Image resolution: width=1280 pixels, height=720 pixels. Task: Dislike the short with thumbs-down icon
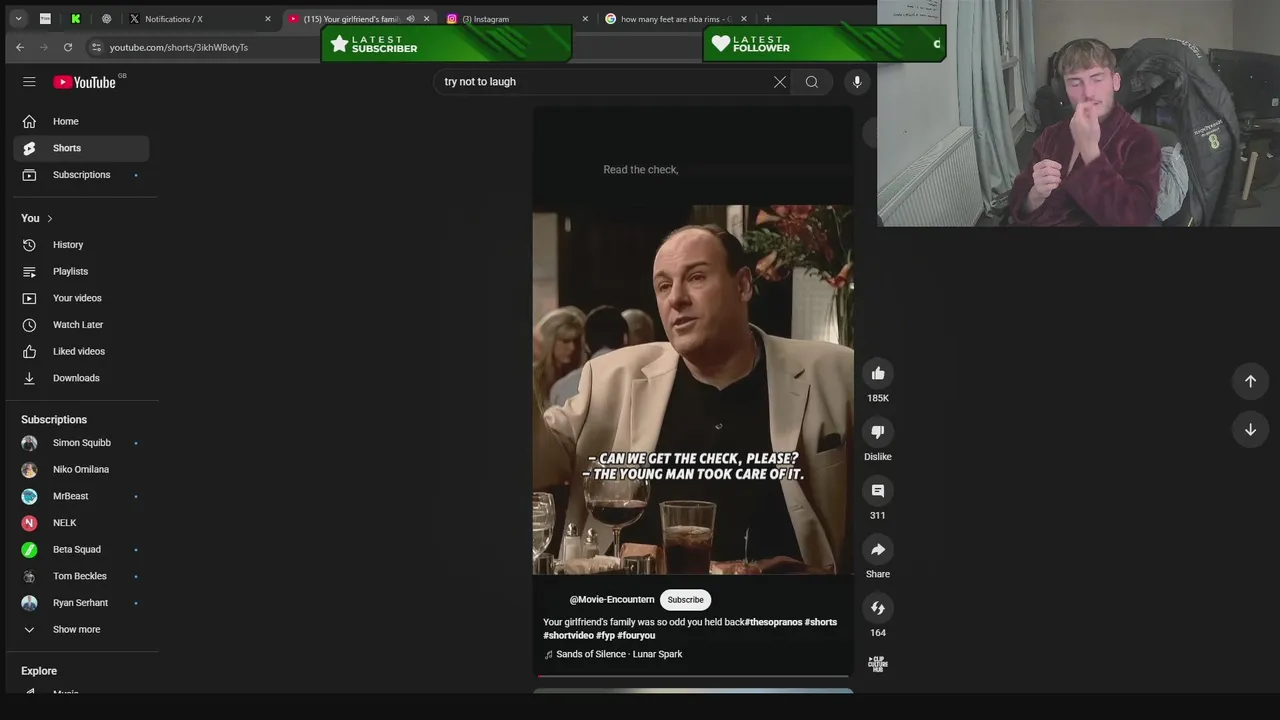878,432
